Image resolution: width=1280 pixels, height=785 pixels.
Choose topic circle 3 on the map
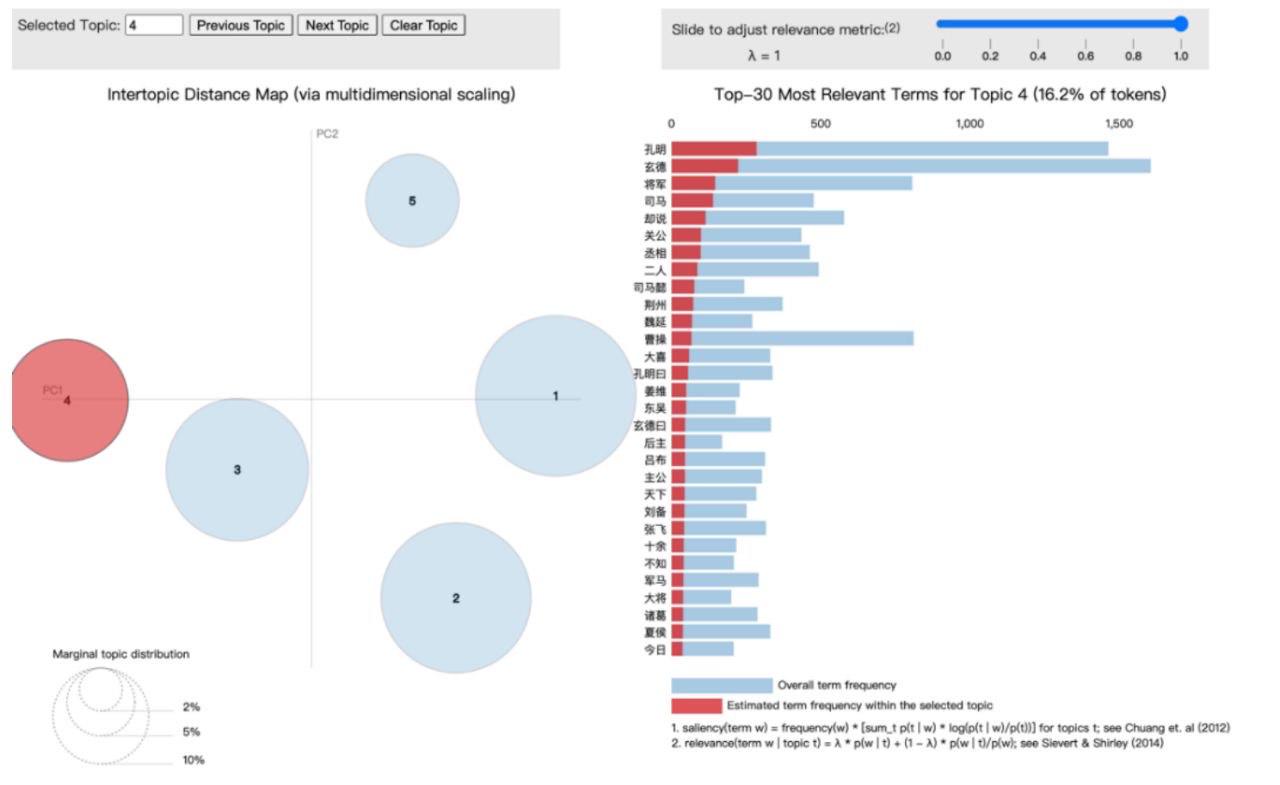point(237,469)
